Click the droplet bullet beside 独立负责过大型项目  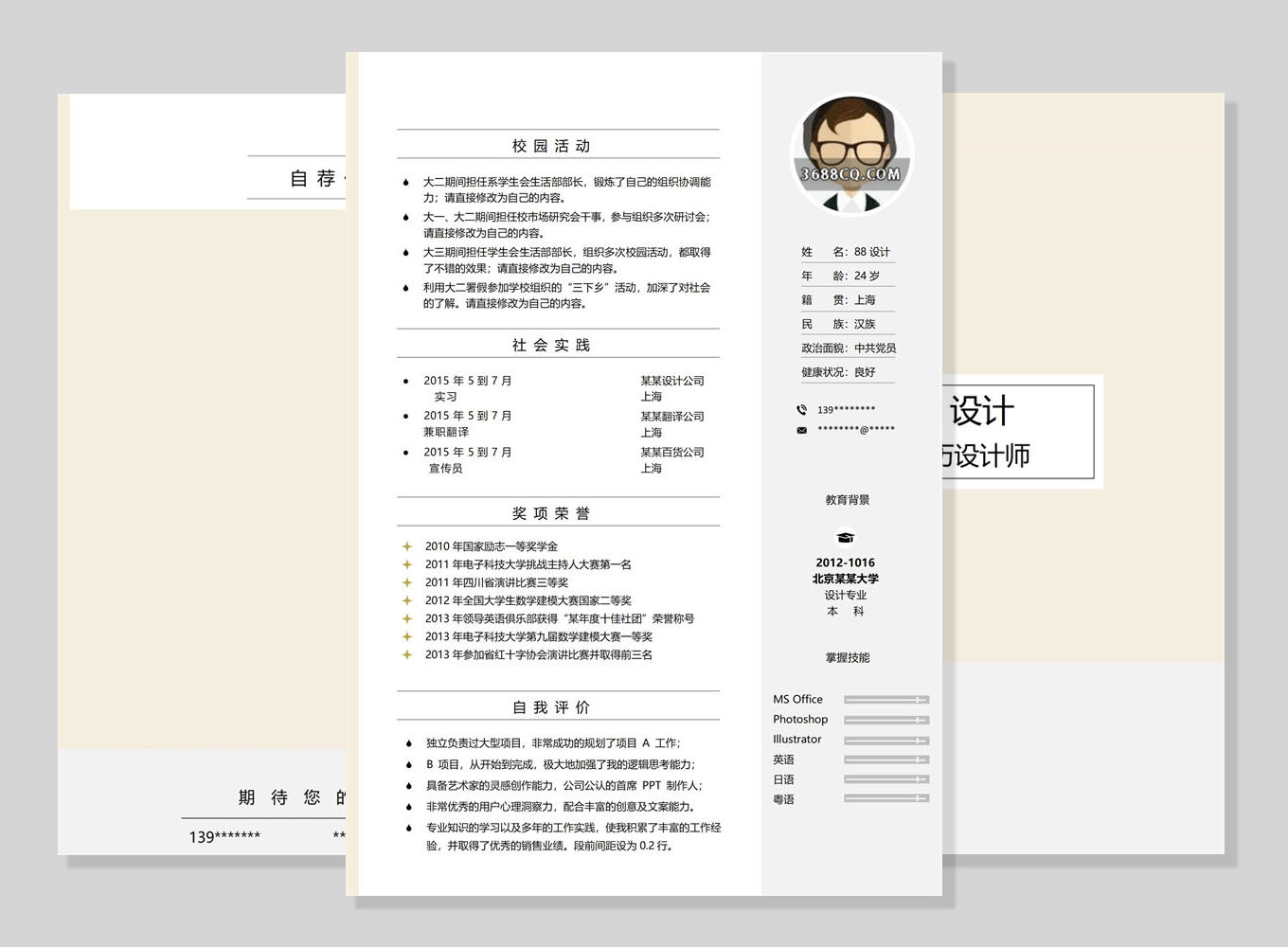408,743
